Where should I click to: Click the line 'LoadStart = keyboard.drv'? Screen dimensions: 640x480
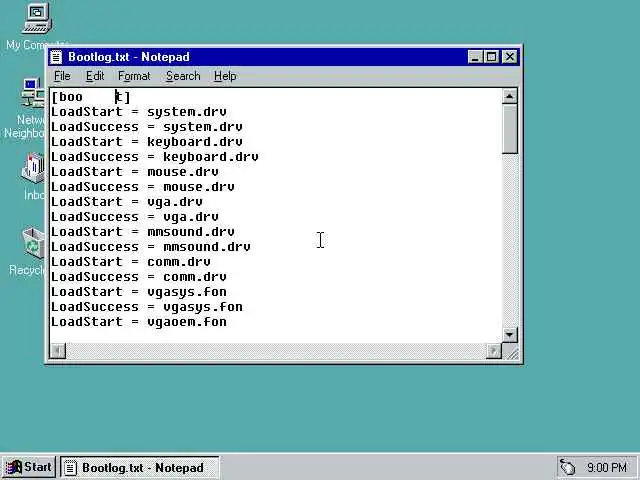point(147,142)
